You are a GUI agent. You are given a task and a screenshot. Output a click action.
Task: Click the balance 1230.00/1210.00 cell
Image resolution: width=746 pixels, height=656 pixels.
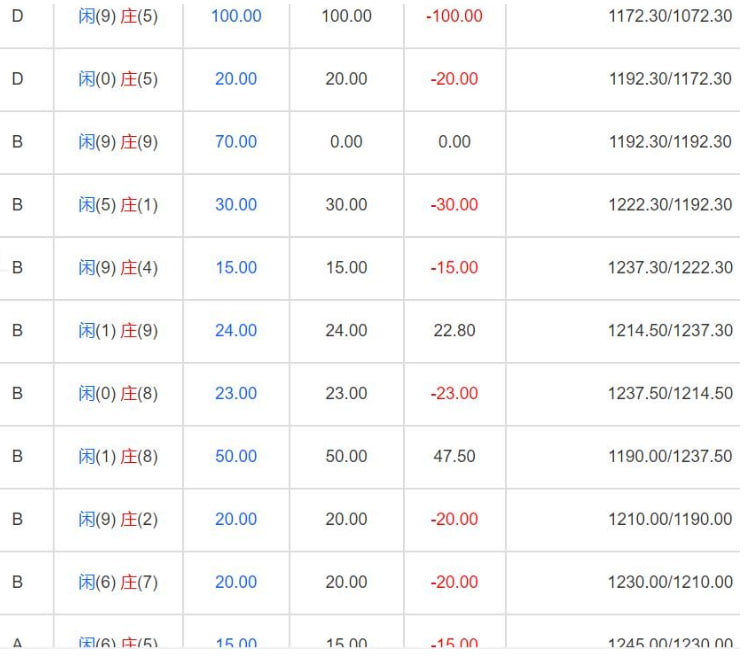(x=670, y=583)
